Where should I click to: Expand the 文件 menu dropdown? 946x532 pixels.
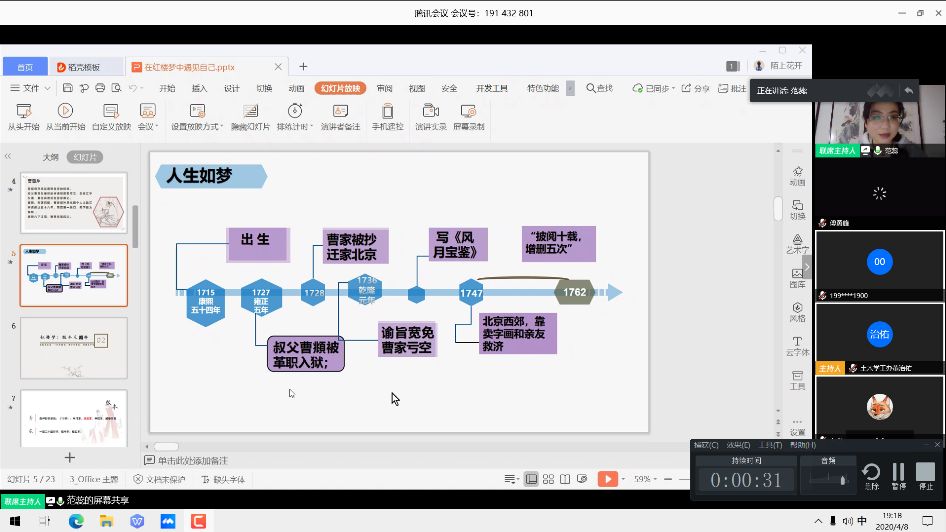coord(36,88)
